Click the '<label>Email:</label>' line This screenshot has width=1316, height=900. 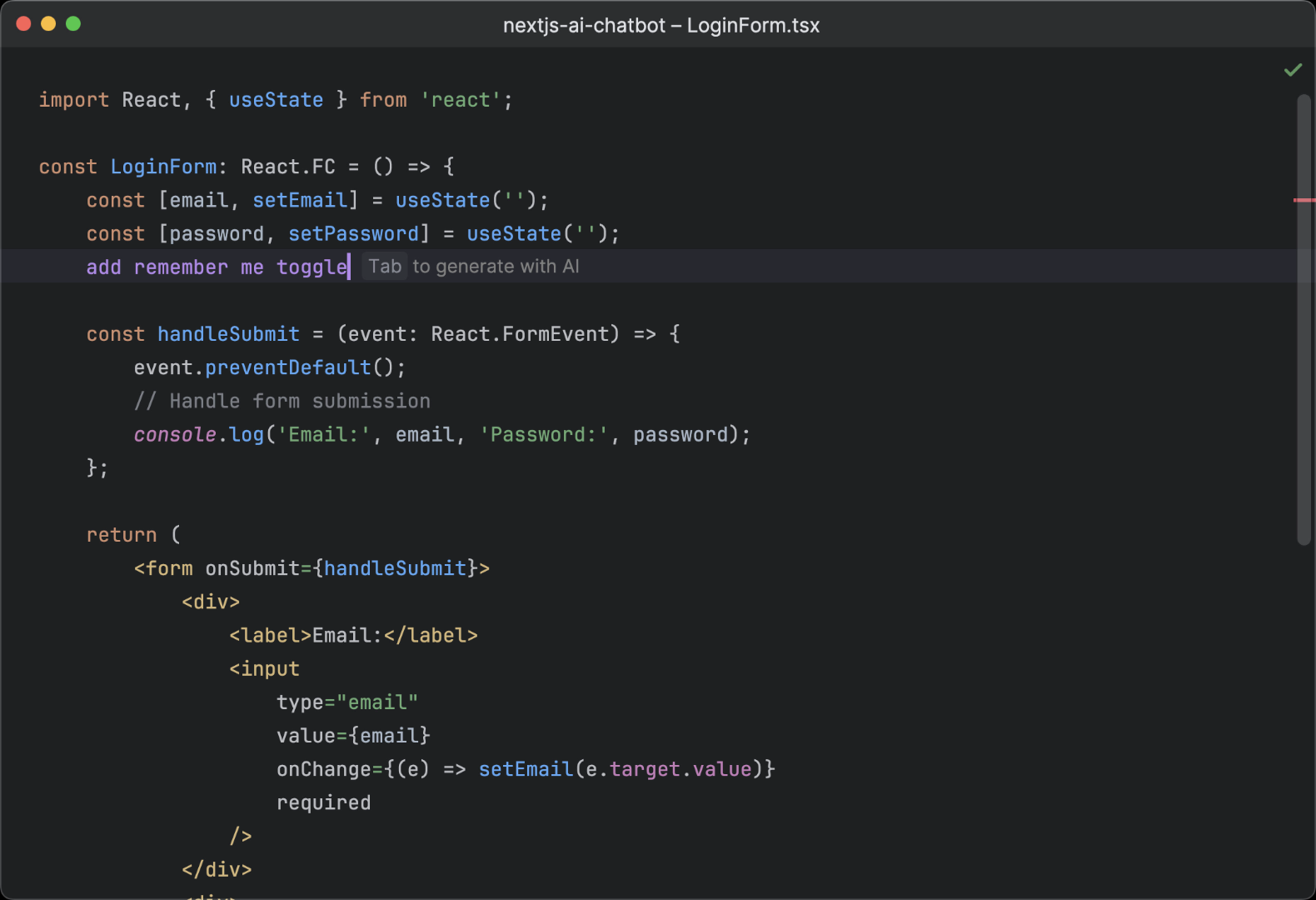coord(353,636)
